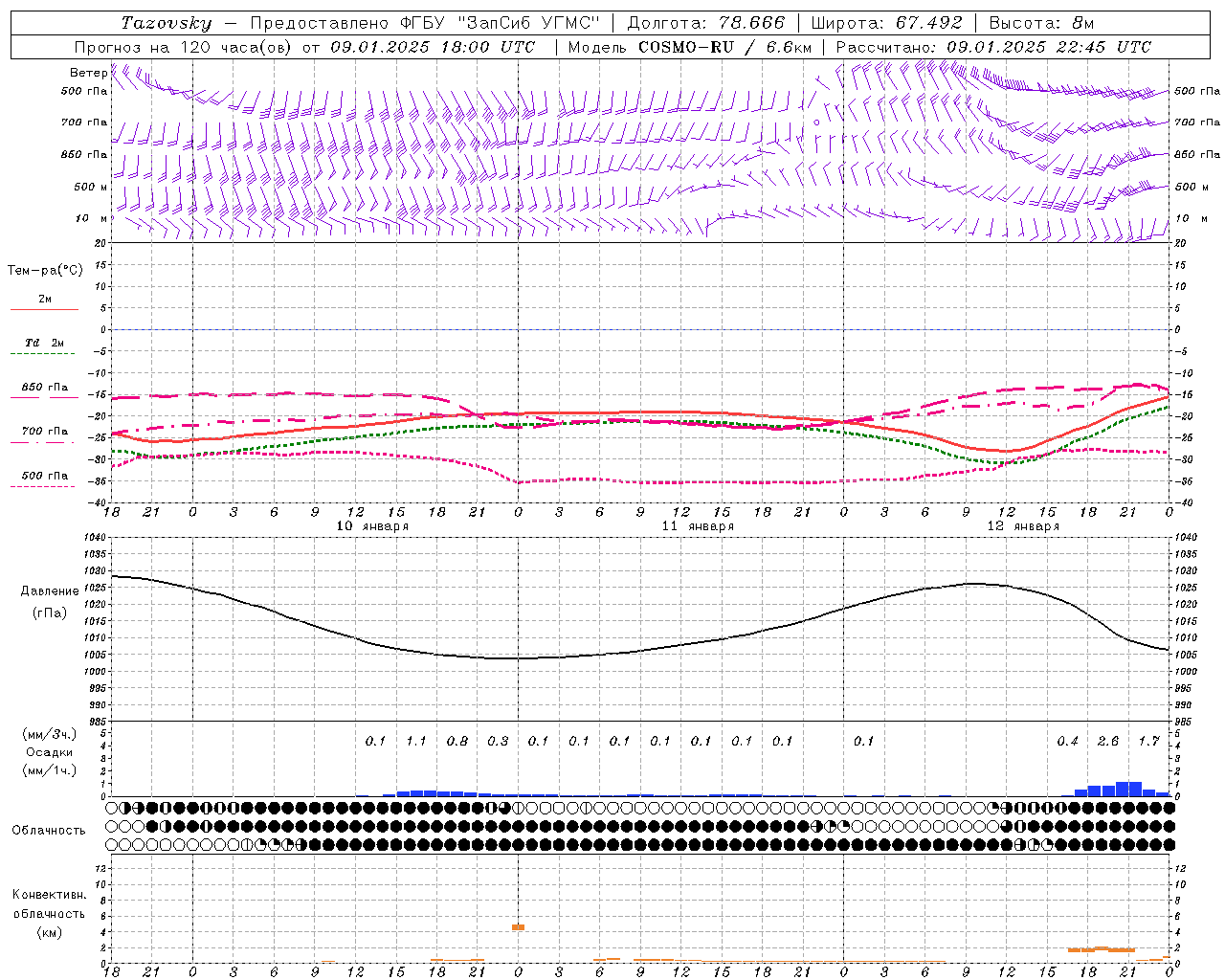Click the Осадки precipitation label
This screenshot has height=980, width=1225.
pos(50,753)
